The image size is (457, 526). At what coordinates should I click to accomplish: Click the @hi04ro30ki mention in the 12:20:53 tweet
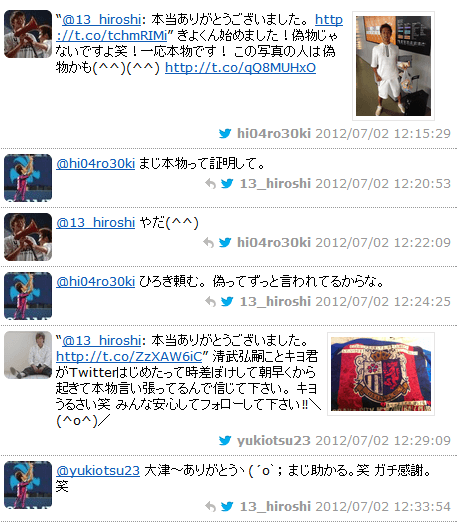click(x=95, y=163)
